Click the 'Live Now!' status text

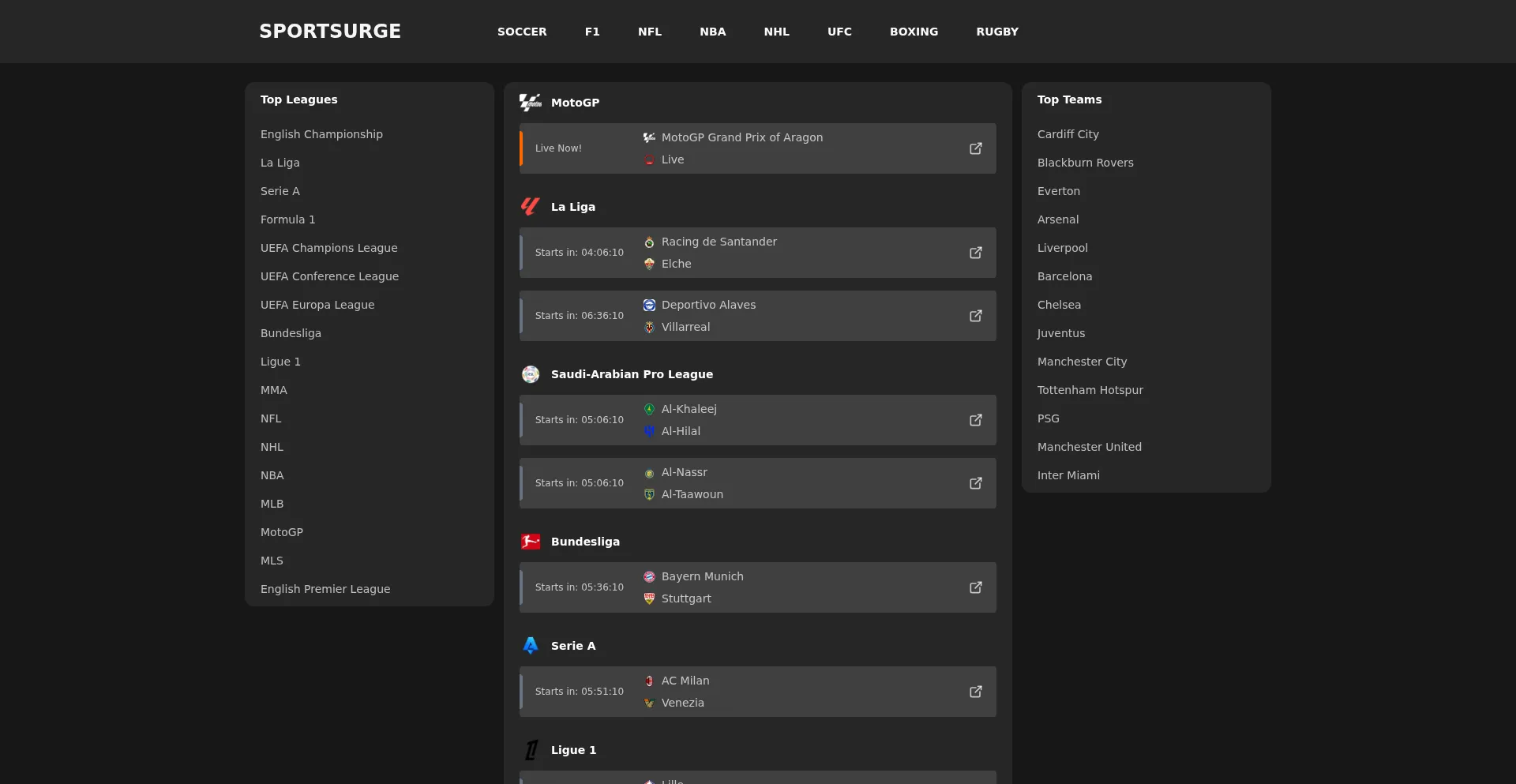[x=558, y=148]
